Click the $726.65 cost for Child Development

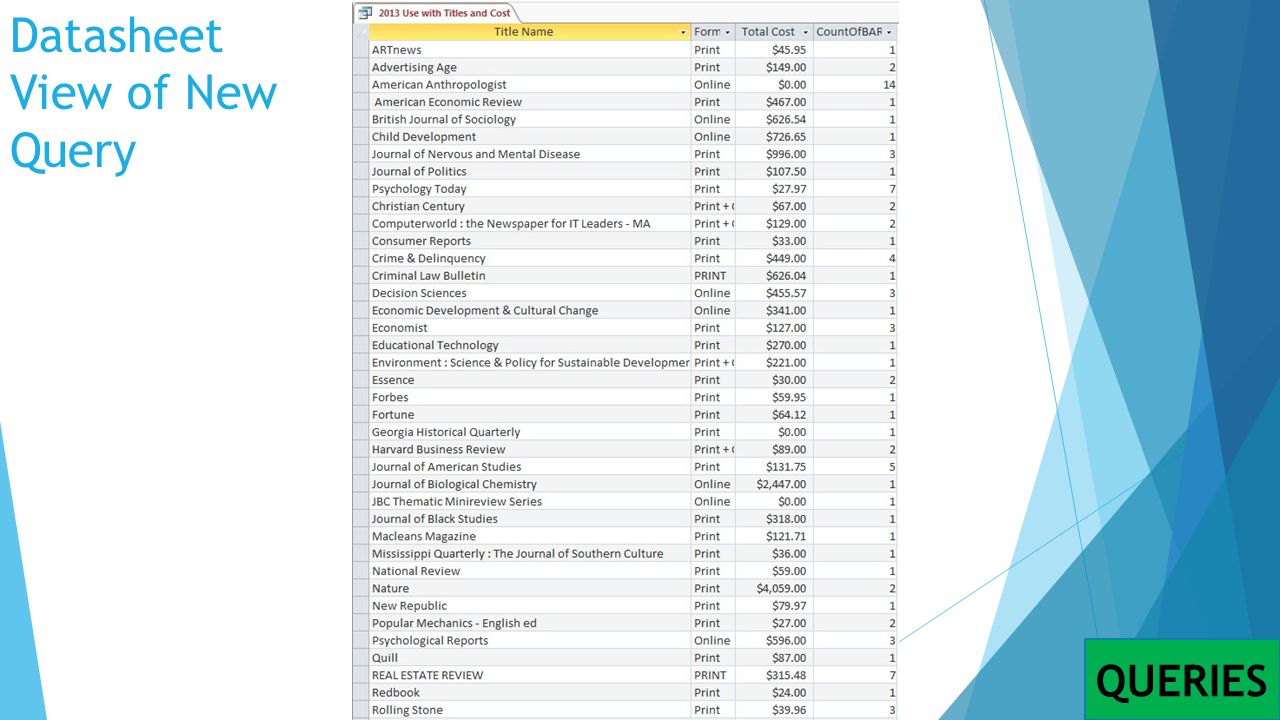774,137
